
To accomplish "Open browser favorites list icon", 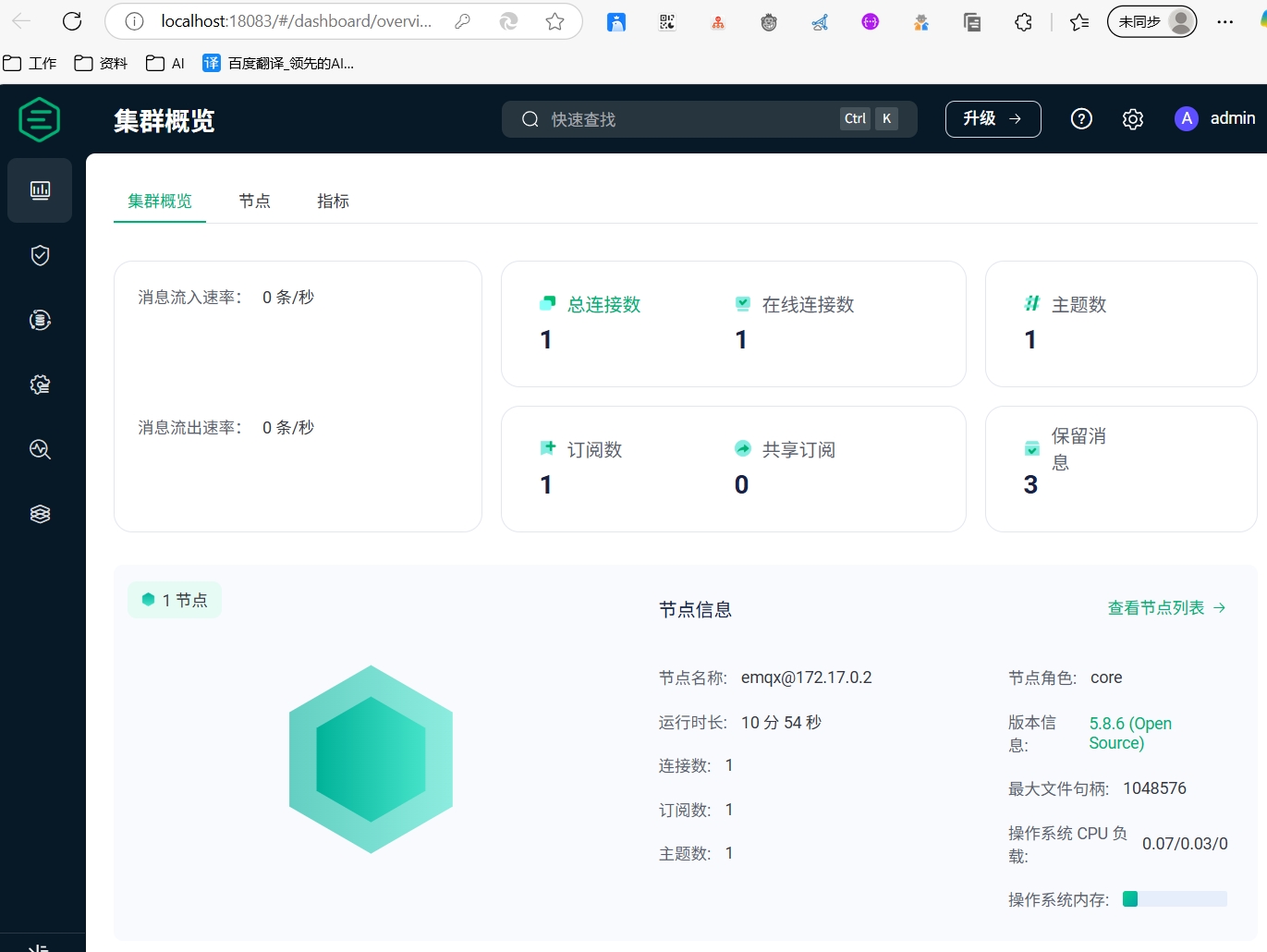I will point(1079,21).
